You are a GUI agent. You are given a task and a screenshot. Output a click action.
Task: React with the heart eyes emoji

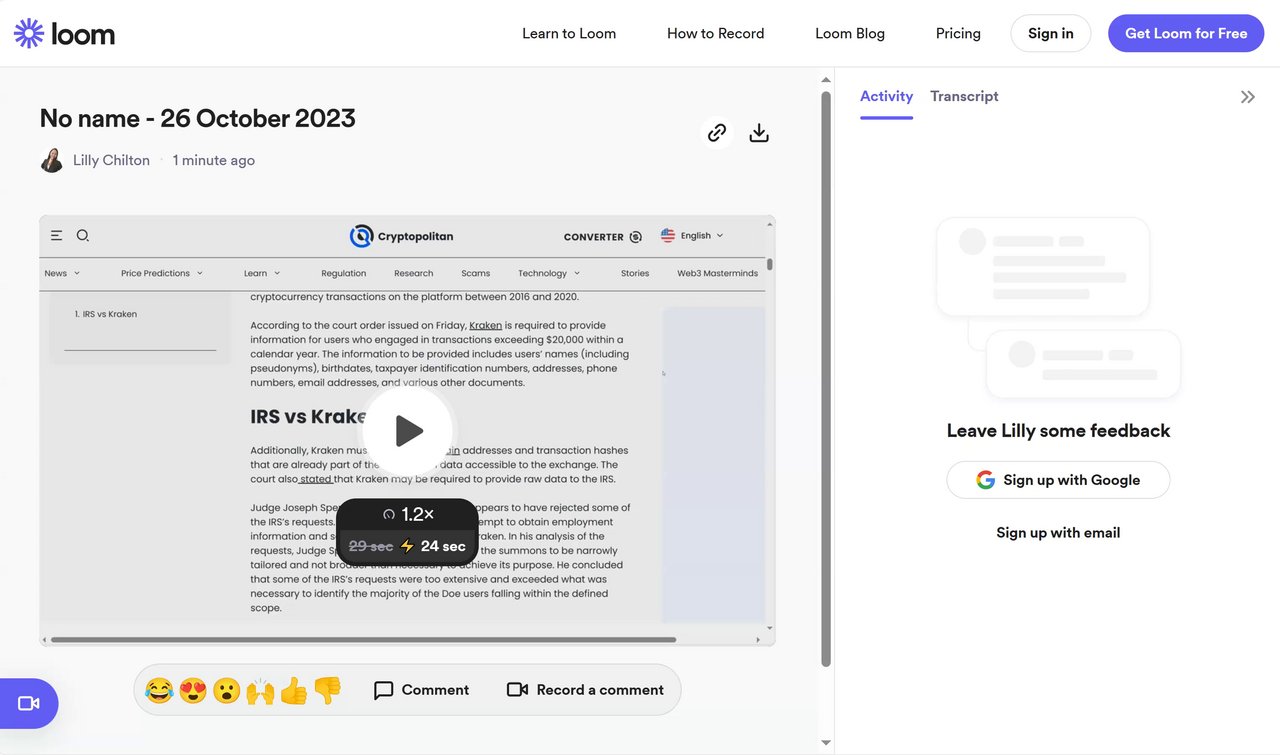(x=193, y=690)
